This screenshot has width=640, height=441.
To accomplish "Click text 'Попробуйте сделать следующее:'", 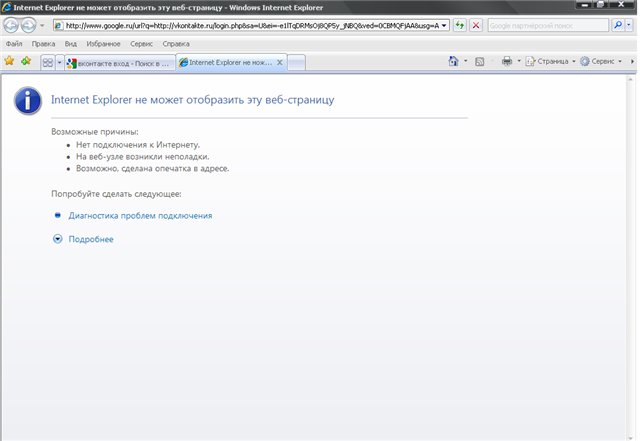I will click(116, 194).
